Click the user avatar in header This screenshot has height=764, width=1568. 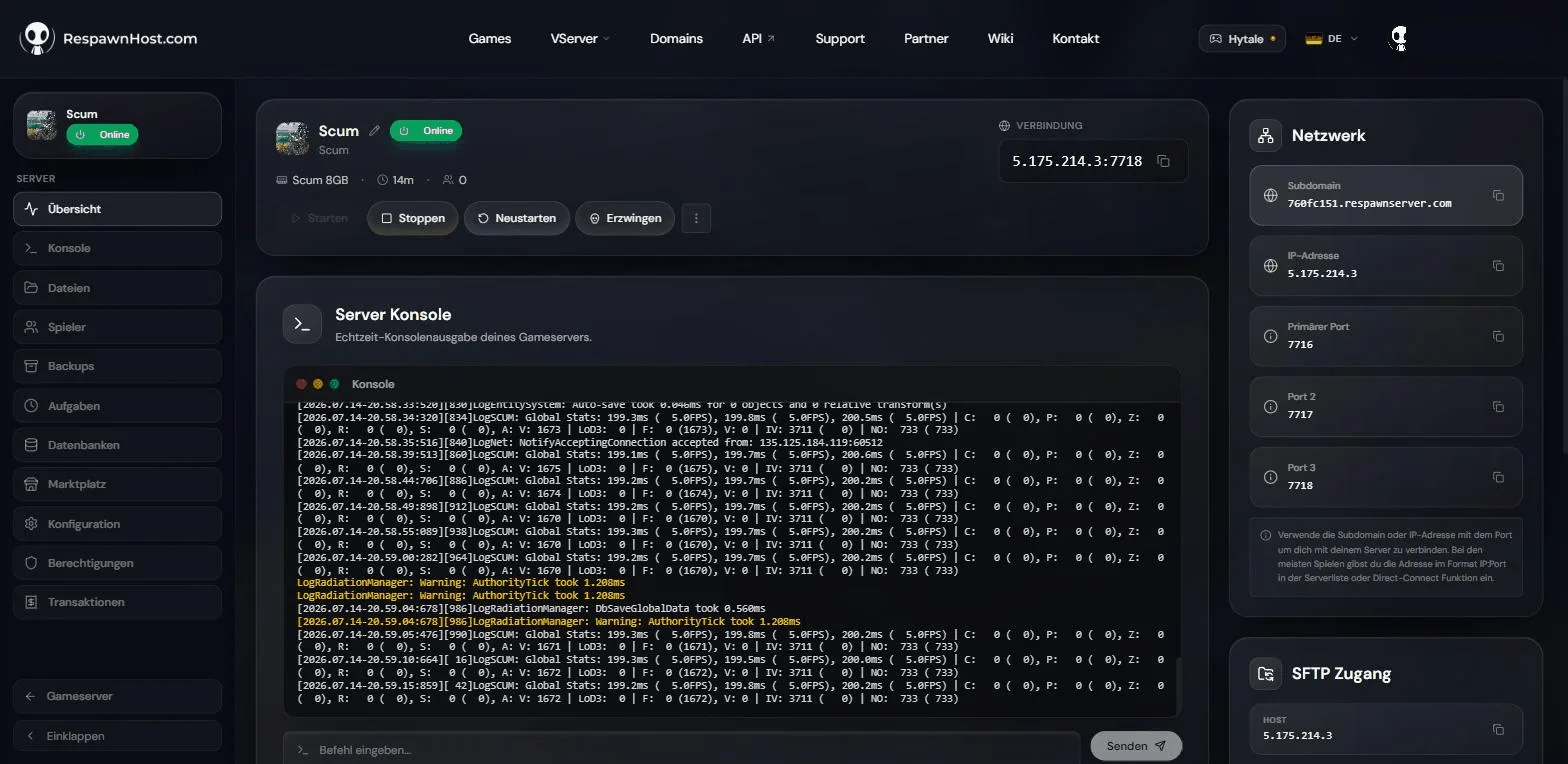point(1399,39)
